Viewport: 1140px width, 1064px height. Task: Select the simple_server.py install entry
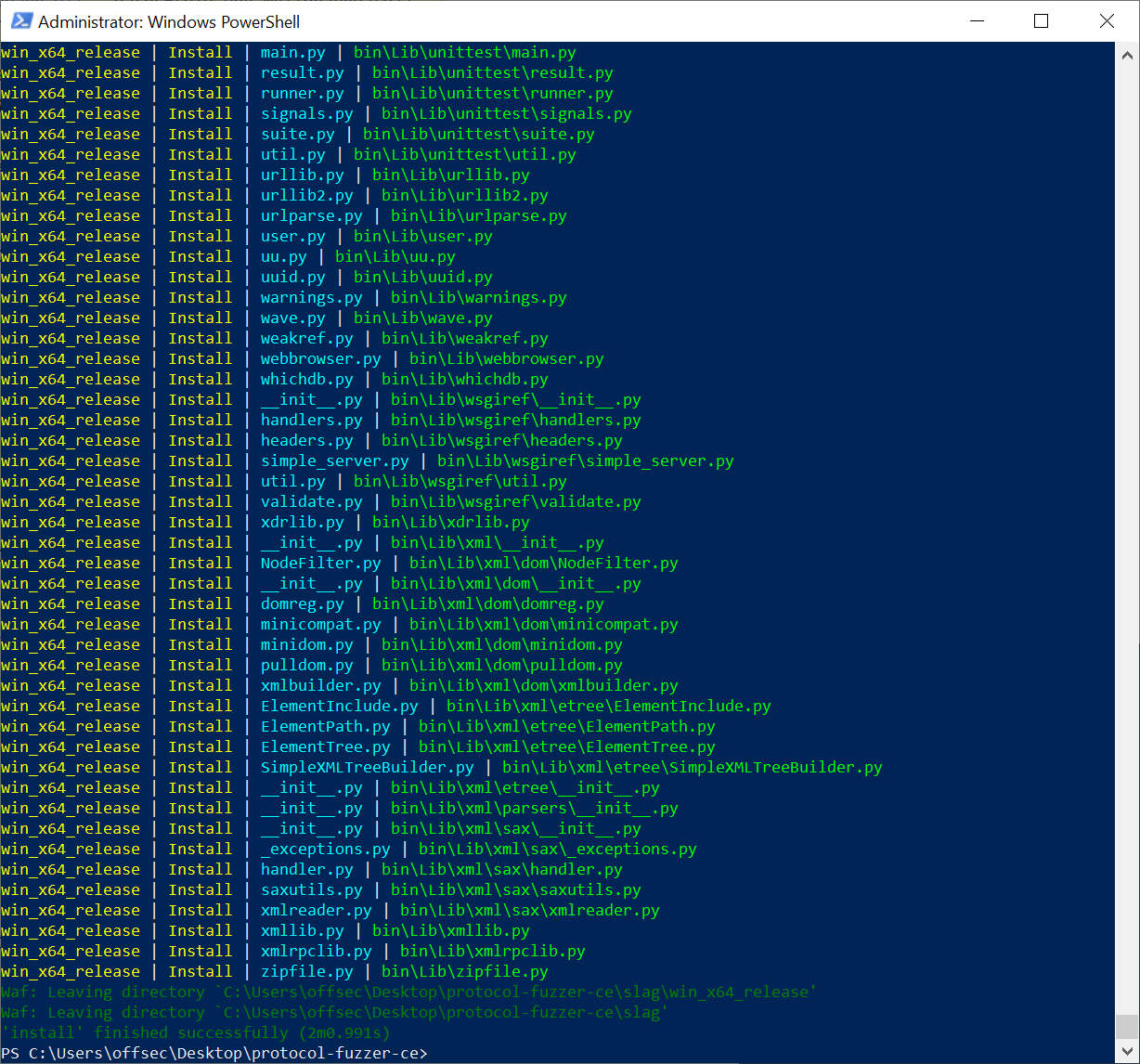click(334, 461)
